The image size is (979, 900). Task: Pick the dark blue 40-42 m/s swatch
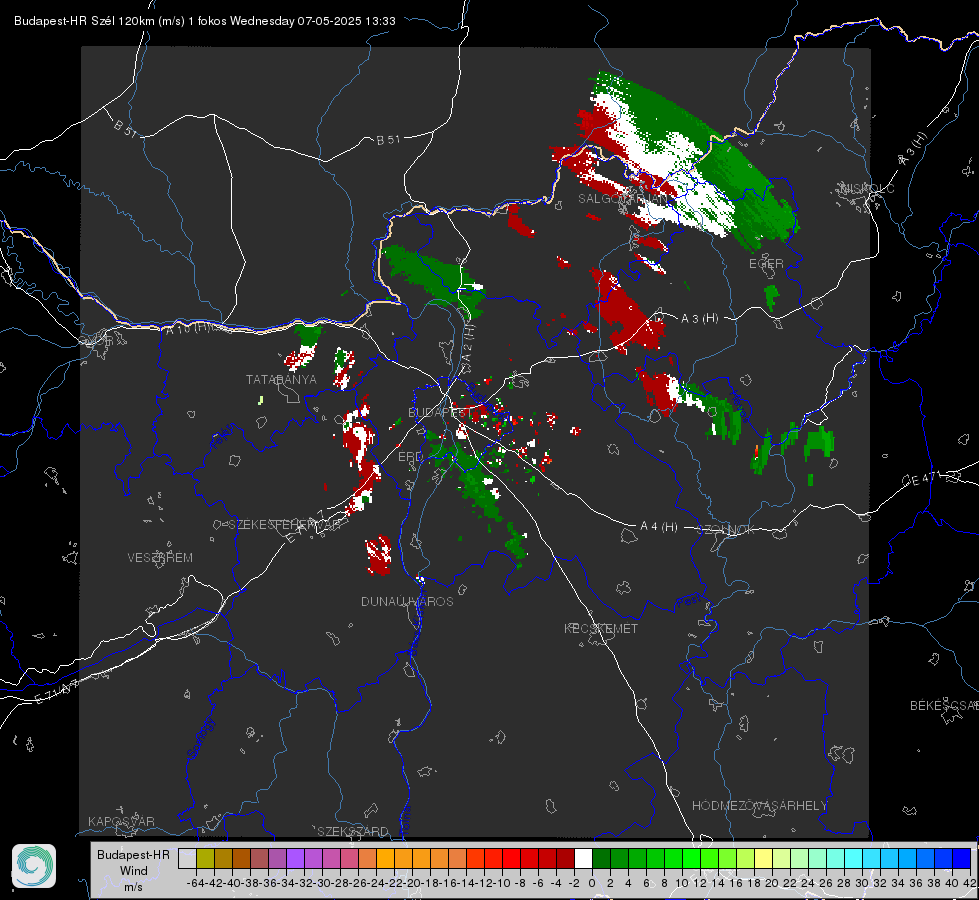[962, 859]
